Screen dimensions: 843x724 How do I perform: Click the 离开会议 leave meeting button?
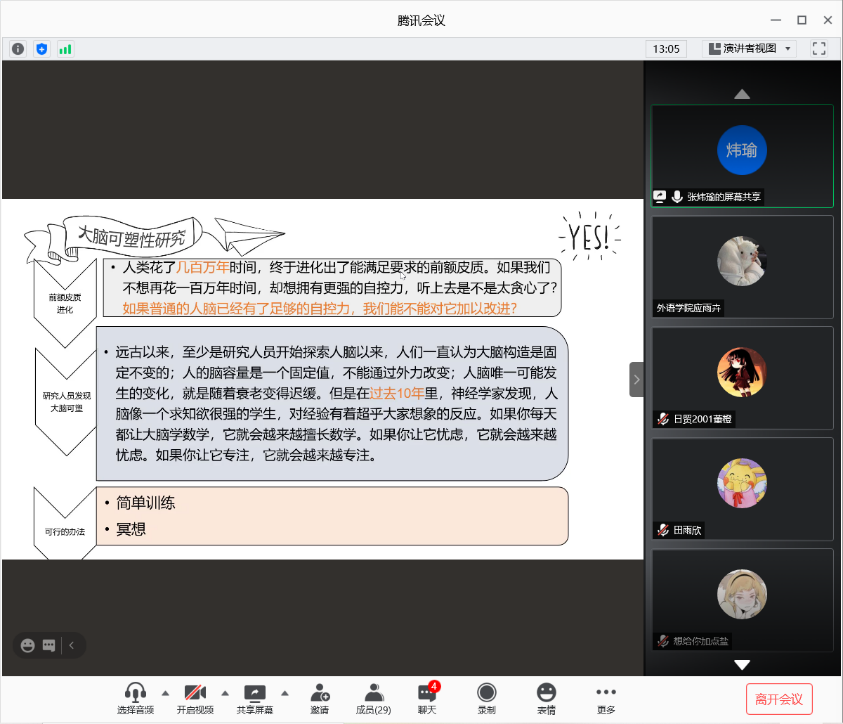(x=779, y=698)
